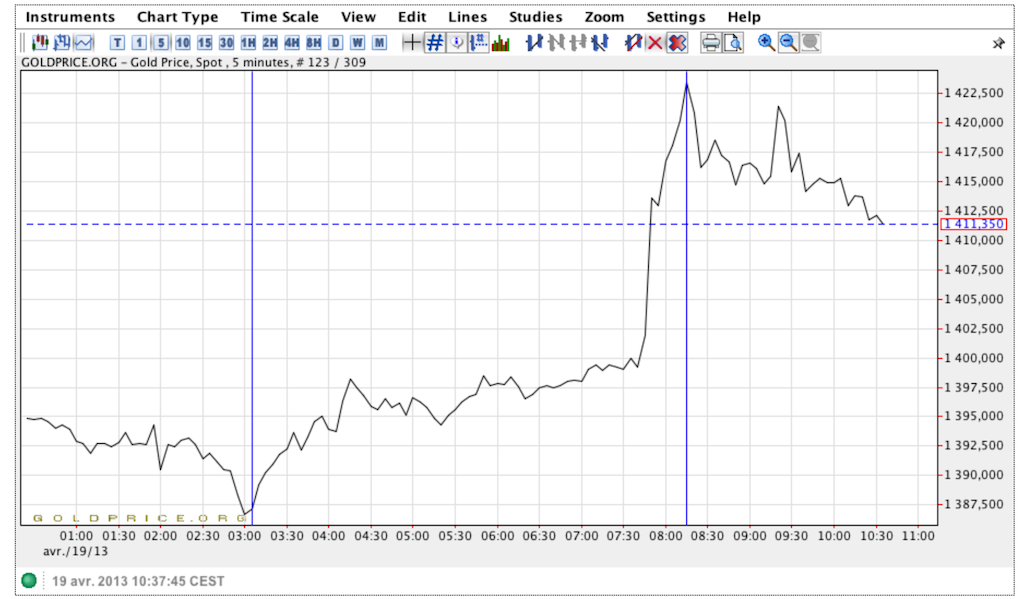Zoom out with the minus magnifier
The image size is (1024, 599).
click(x=788, y=43)
